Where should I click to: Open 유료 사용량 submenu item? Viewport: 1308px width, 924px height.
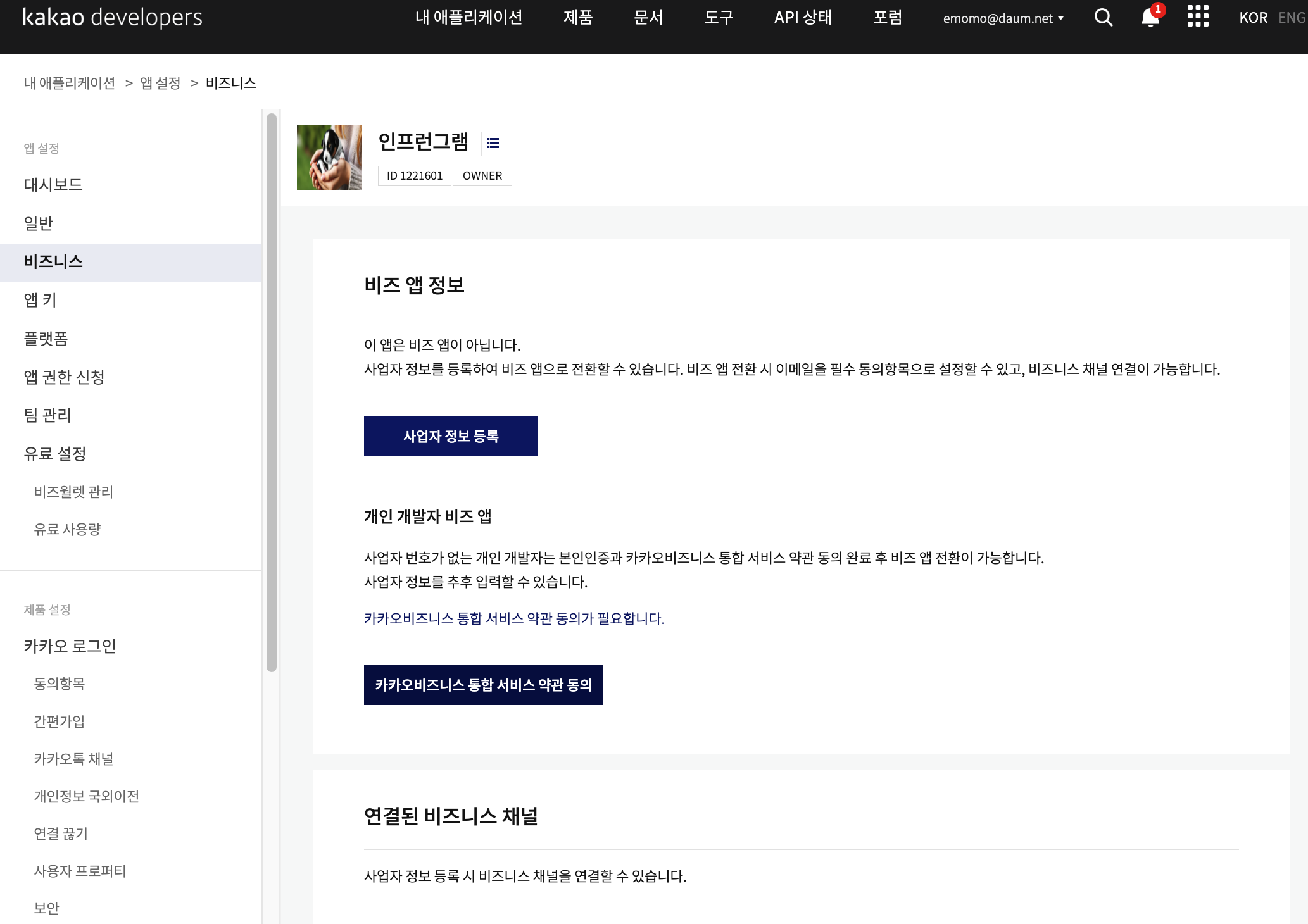(x=67, y=529)
